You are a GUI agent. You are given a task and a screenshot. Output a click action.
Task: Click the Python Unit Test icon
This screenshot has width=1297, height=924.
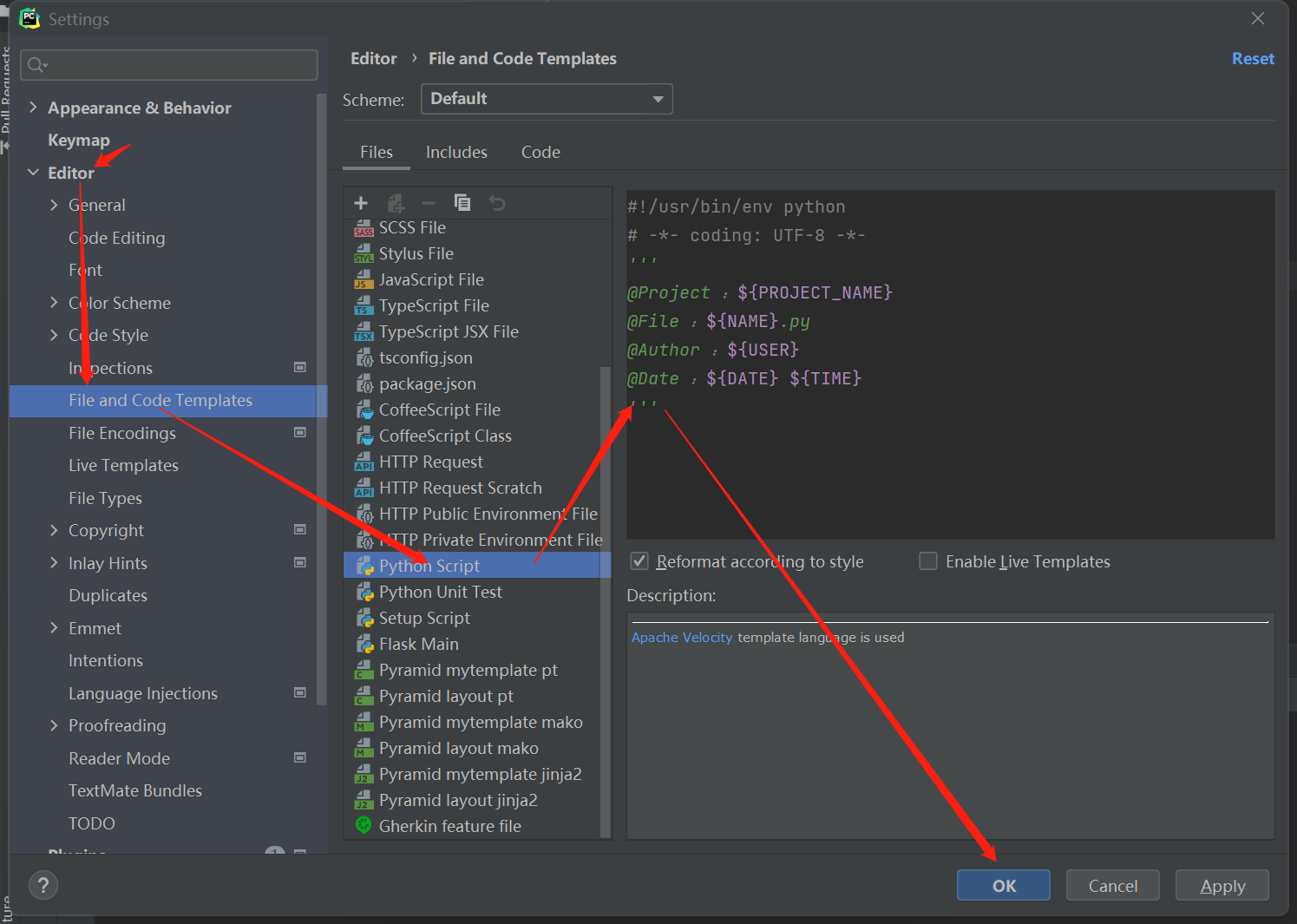coord(364,593)
